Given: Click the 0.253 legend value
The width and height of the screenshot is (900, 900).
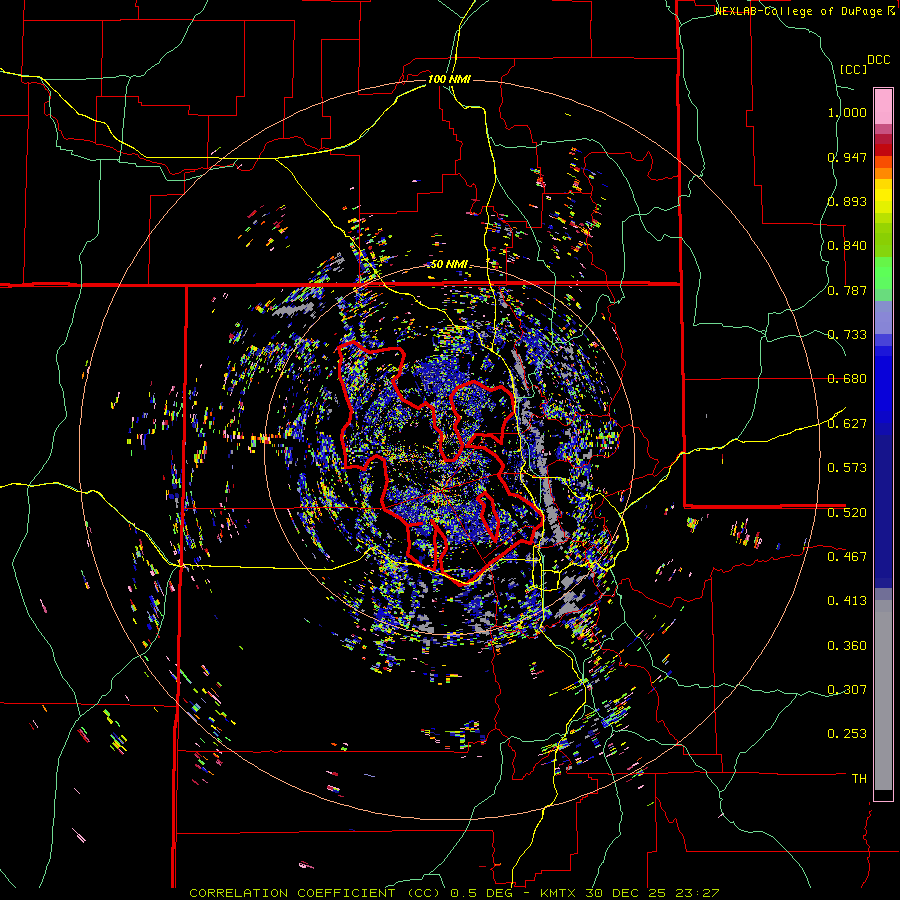Looking at the screenshot, I should click(847, 734).
